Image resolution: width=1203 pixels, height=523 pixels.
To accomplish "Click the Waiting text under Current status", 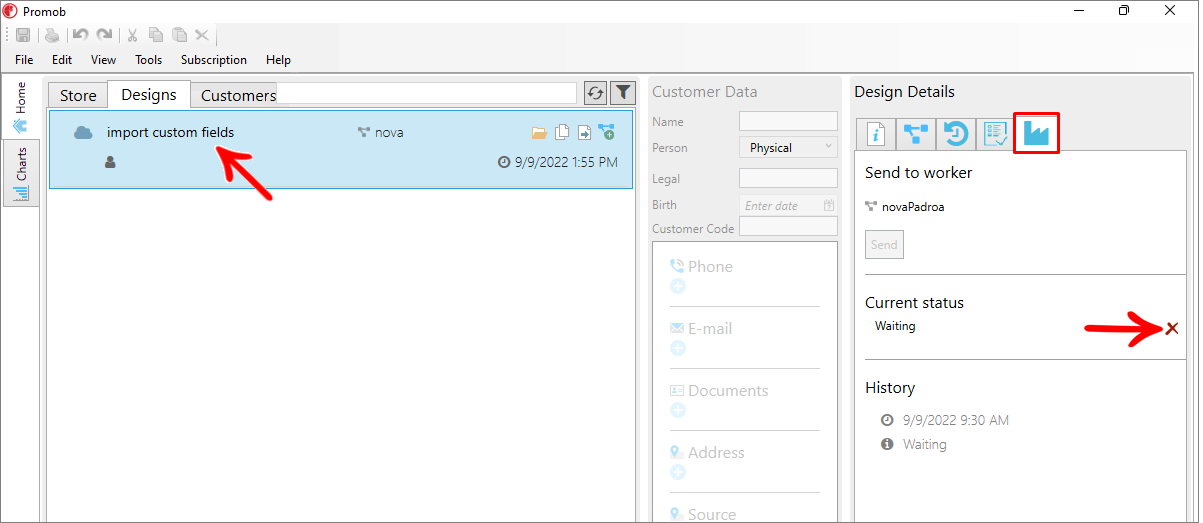I will coord(895,326).
